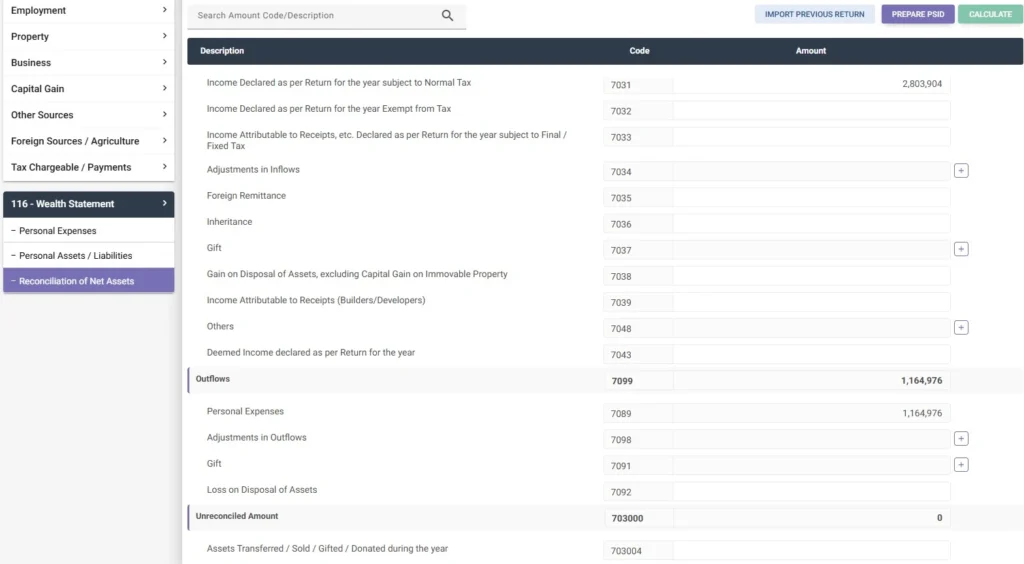
Task: Click amount field for code 7032 Exempt income
Action: point(811,111)
